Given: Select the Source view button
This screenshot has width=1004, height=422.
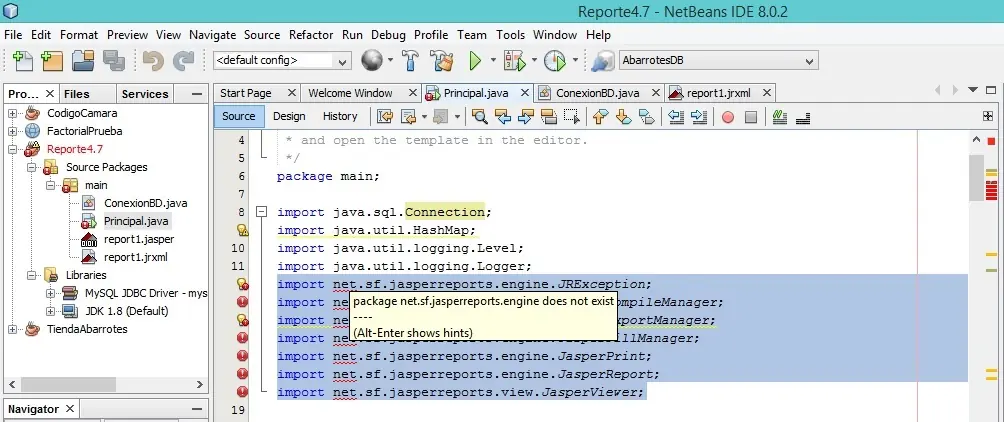Looking at the screenshot, I should coord(239,117).
